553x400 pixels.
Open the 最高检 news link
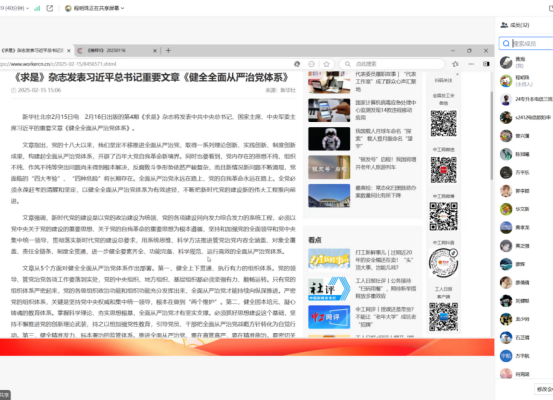coord(386,192)
